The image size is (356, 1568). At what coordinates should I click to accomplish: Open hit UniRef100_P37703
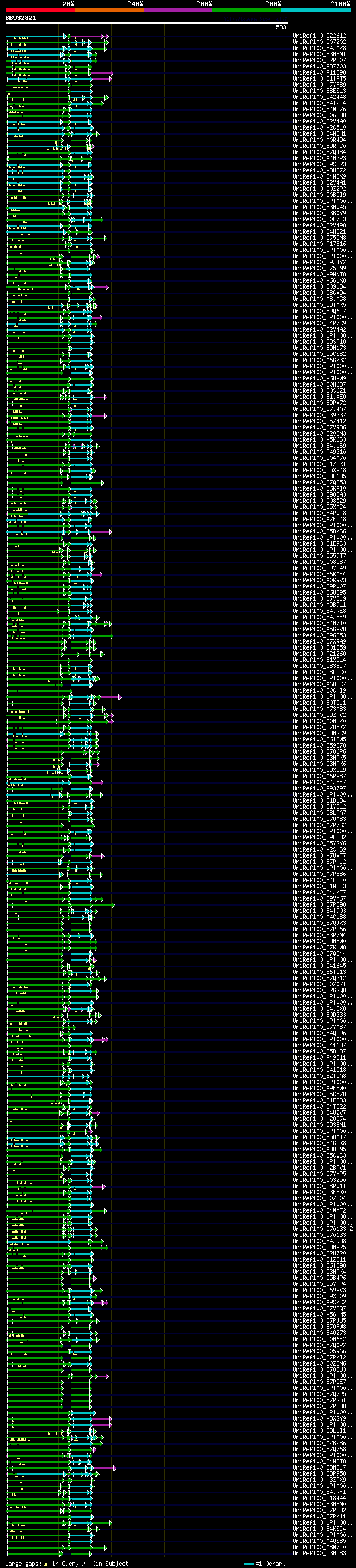tap(319, 66)
